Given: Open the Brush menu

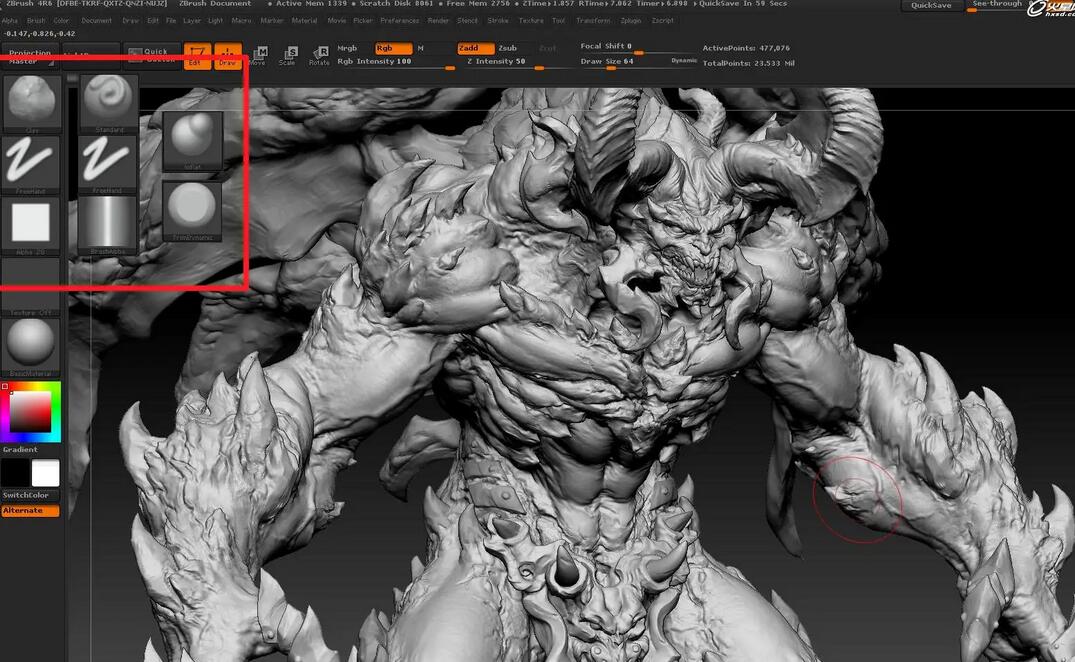Looking at the screenshot, I should coord(36,21).
